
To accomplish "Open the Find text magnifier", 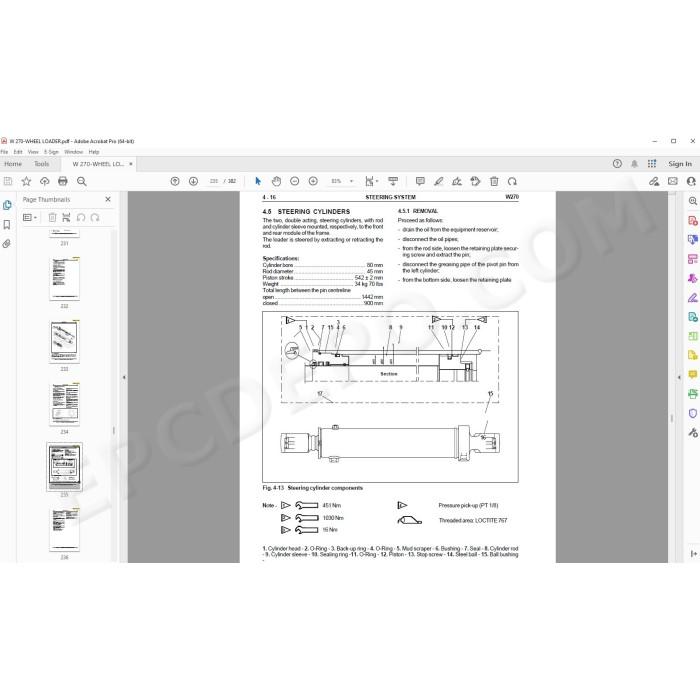I will [x=81, y=181].
